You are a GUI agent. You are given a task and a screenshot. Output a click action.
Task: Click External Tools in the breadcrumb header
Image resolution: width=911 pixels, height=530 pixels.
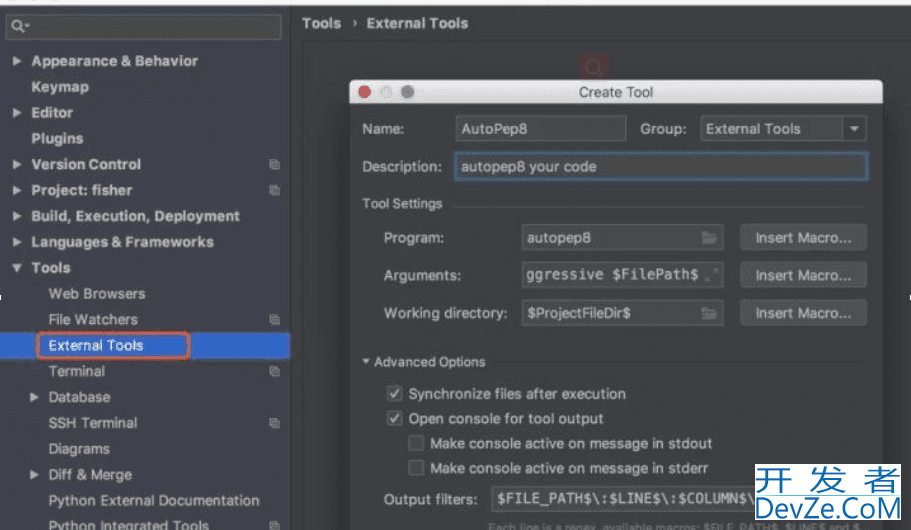click(x=417, y=23)
